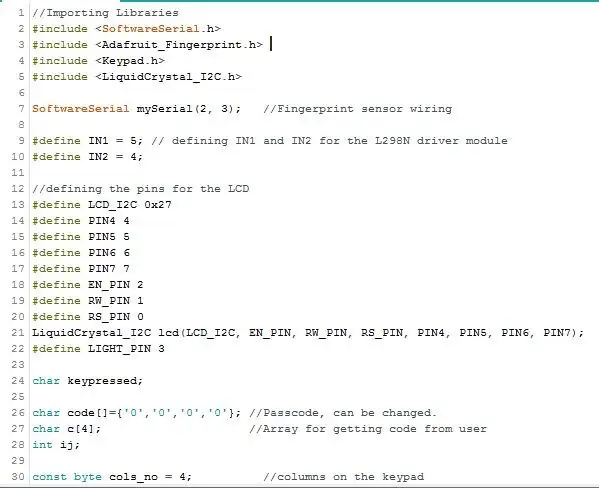599x488 pixels.
Task: Click the #define LIGHT_PIN 3 line
Action: point(99,349)
